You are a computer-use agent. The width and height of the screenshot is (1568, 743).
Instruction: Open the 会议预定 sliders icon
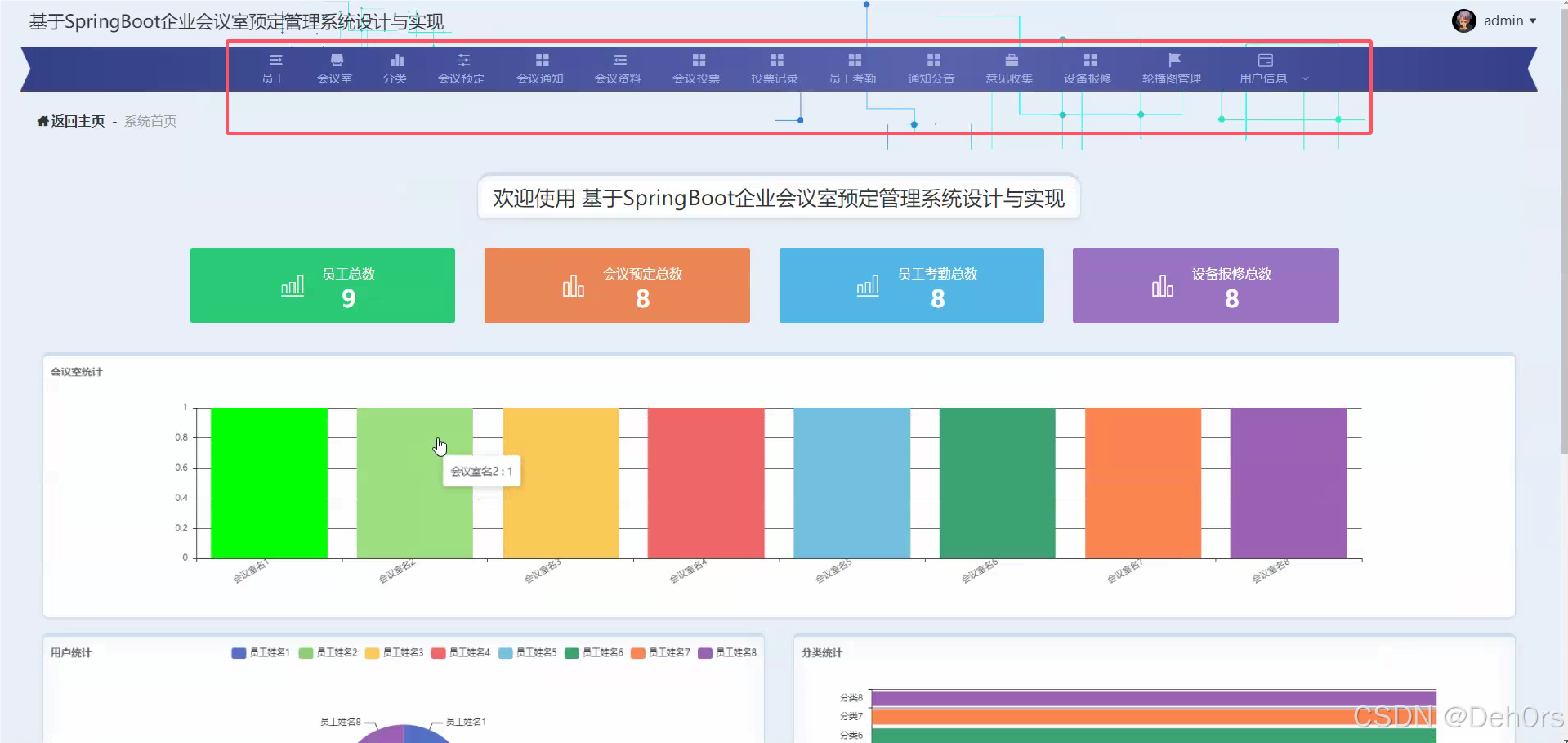tap(462, 60)
